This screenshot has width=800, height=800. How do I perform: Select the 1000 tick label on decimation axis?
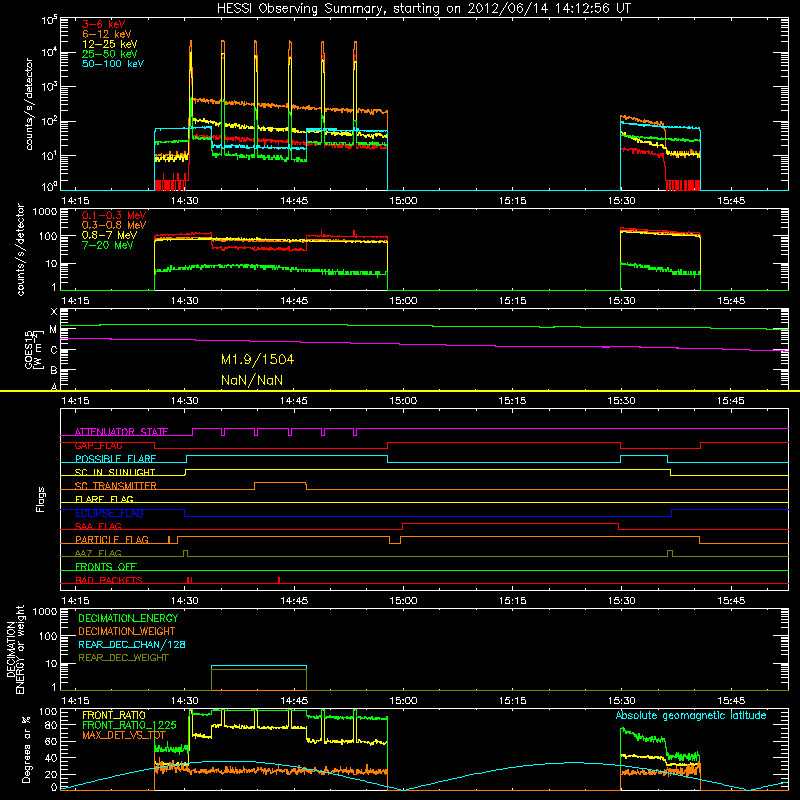(44, 612)
